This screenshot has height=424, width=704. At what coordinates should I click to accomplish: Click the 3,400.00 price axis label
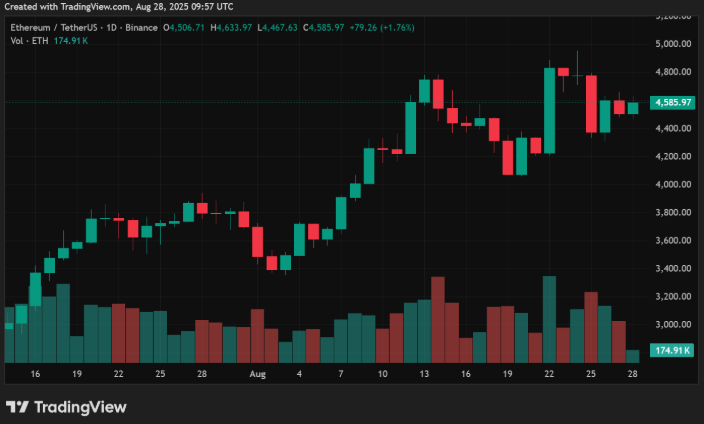(x=673, y=269)
